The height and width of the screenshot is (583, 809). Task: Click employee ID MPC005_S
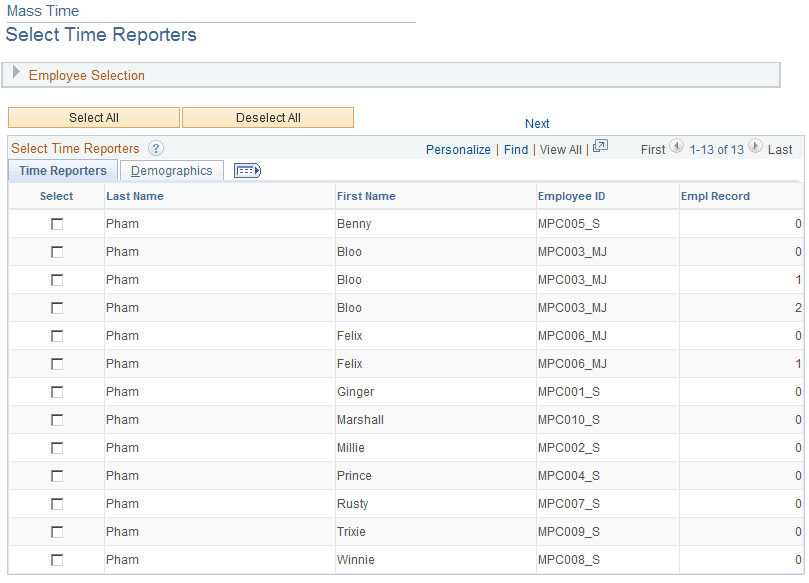click(x=569, y=224)
